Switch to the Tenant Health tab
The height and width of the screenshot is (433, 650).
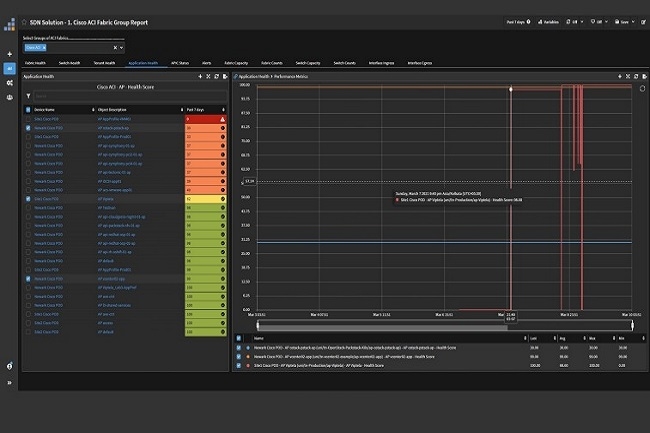[104, 63]
